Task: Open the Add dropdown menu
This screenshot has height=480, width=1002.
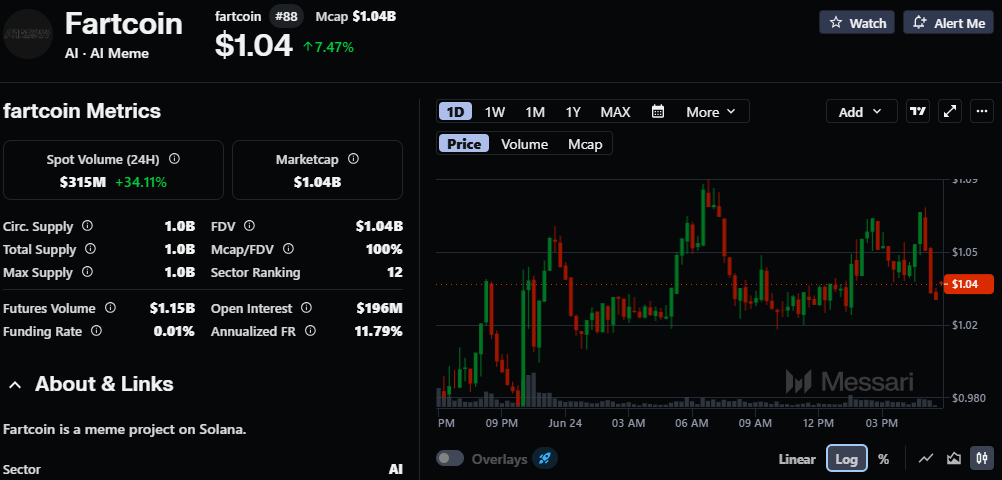Action: coord(860,111)
